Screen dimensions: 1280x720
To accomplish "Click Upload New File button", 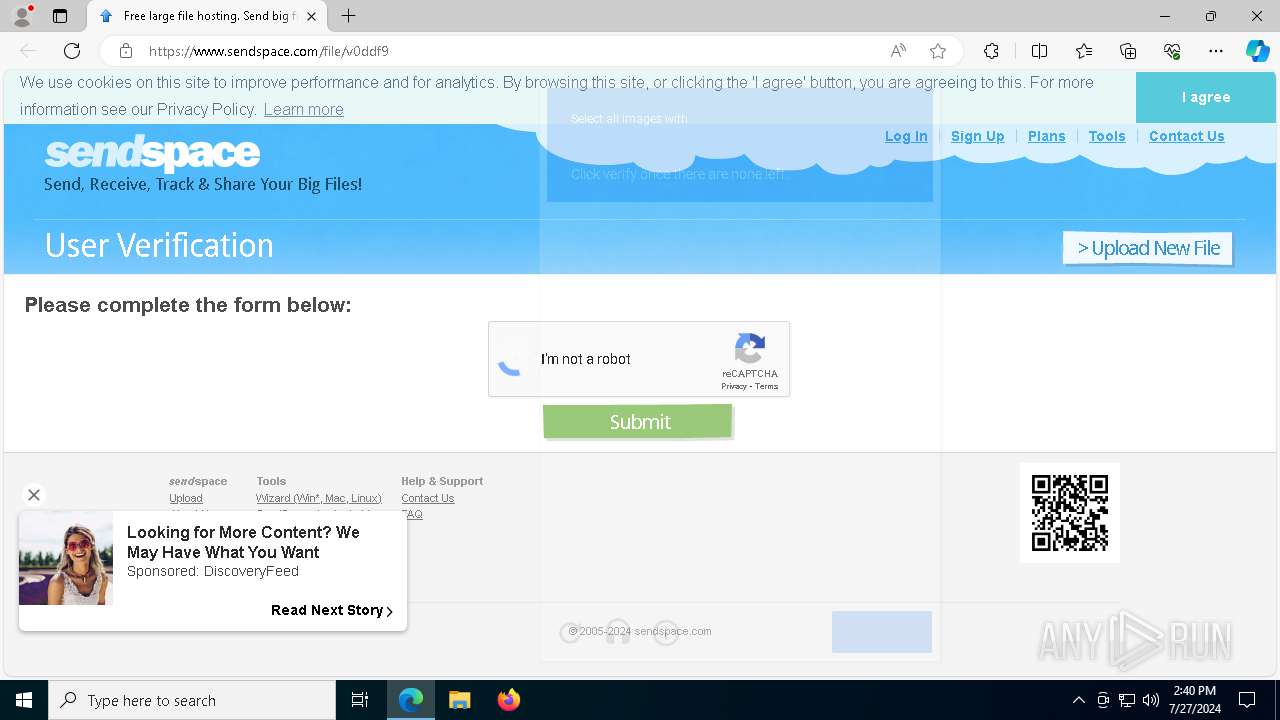I will pos(1148,248).
